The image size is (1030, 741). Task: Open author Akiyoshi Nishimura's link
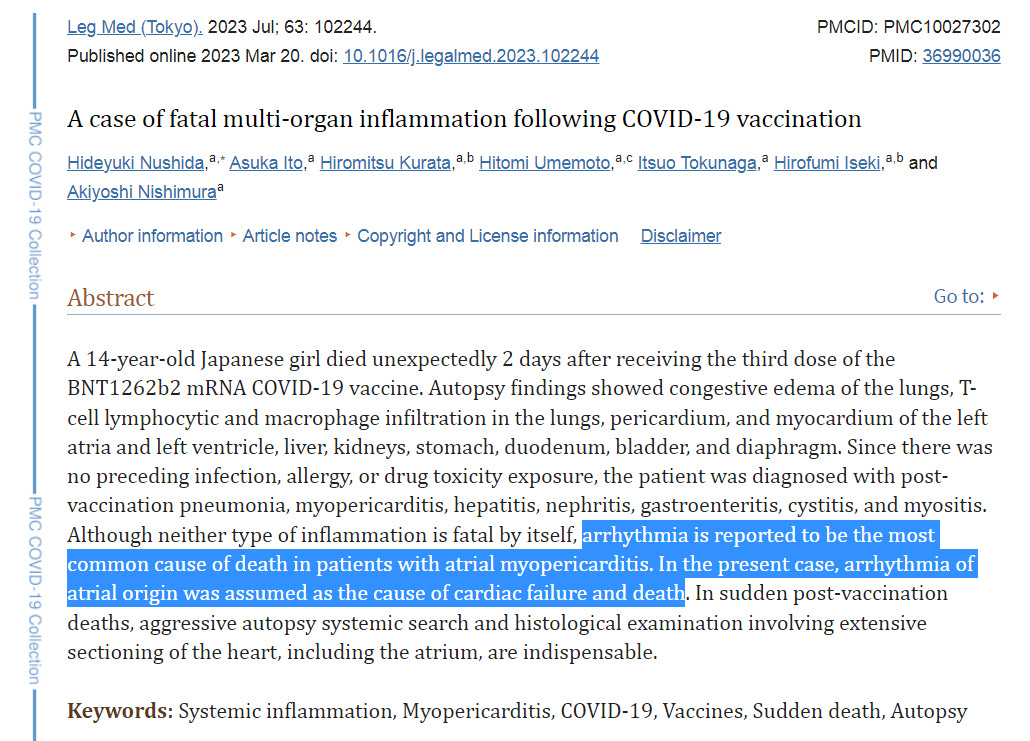click(141, 192)
